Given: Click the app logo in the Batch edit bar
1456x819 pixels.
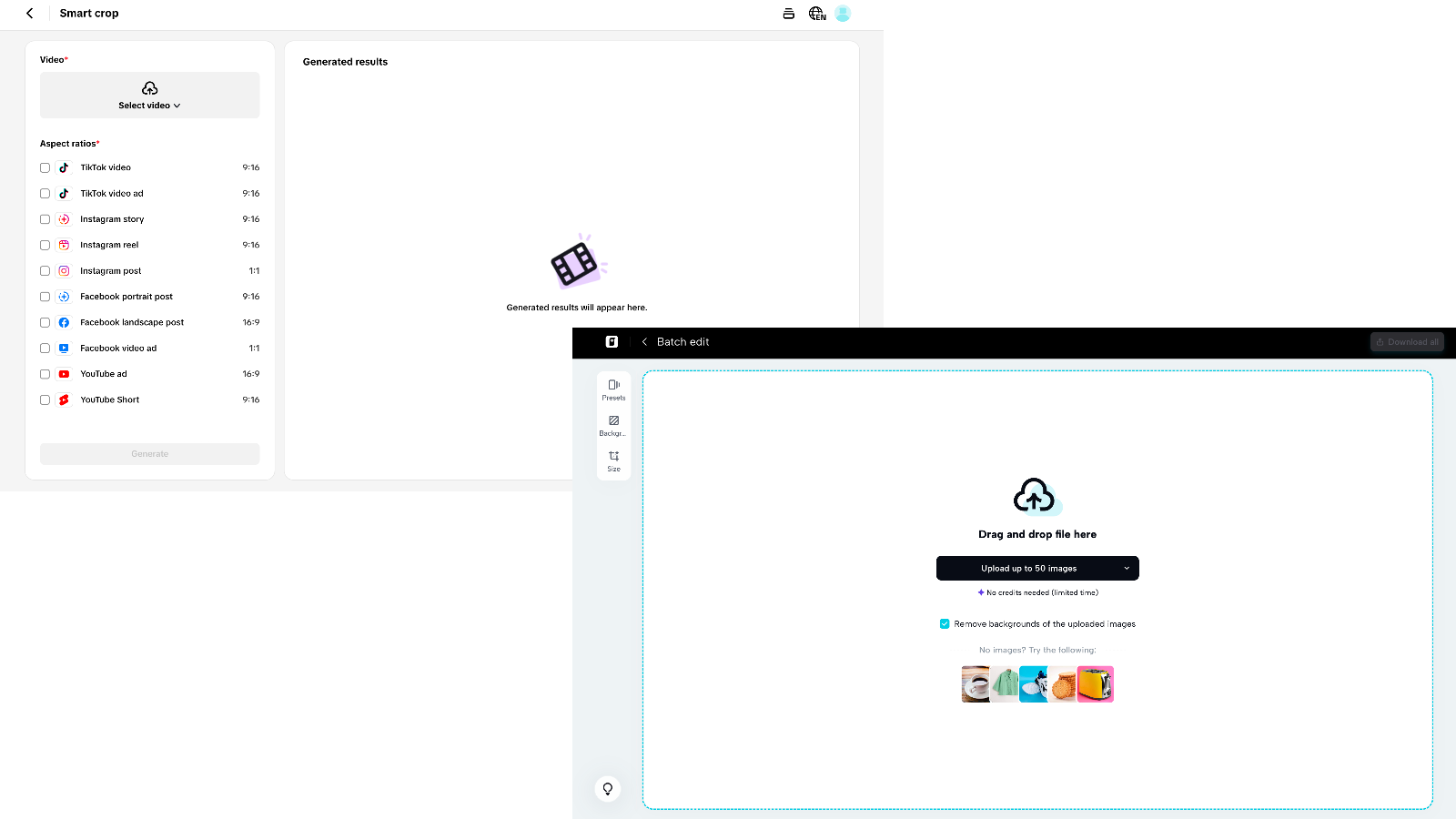Looking at the screenshot, I should 612,341.
